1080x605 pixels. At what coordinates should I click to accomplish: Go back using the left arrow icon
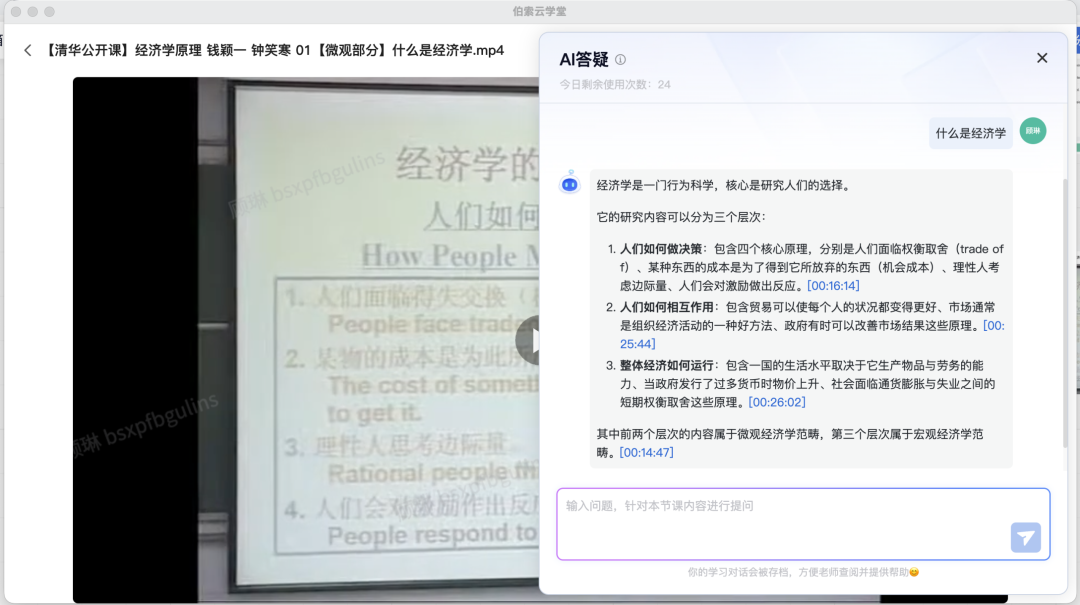pyautogui.click(x=28, y=50)
